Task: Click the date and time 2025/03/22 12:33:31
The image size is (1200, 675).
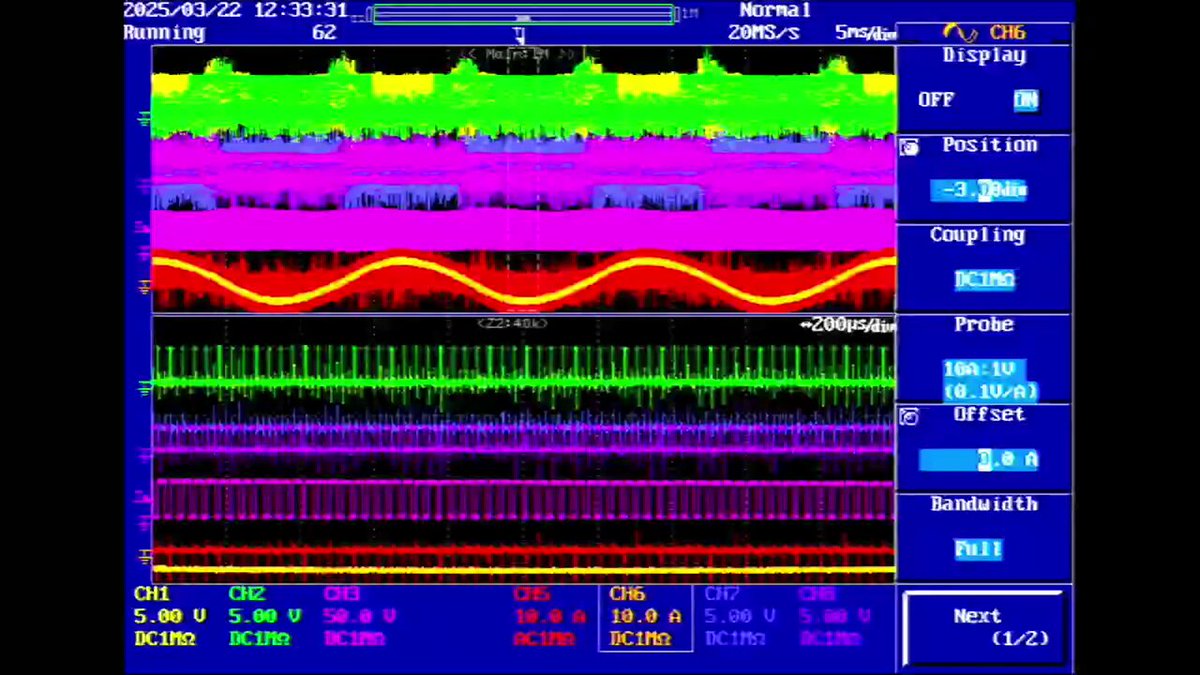Action: 235,11
